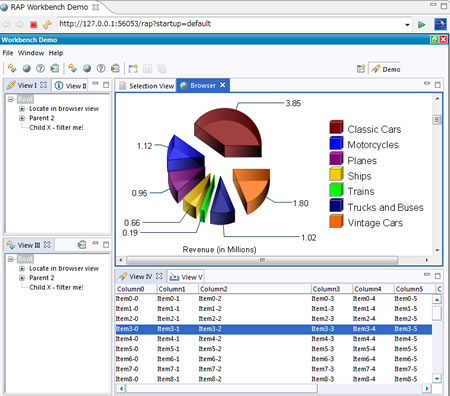Minimize the View I panel
Image resolution: width=450 pixels, height=396 pixels.
(x=95, y=83)
